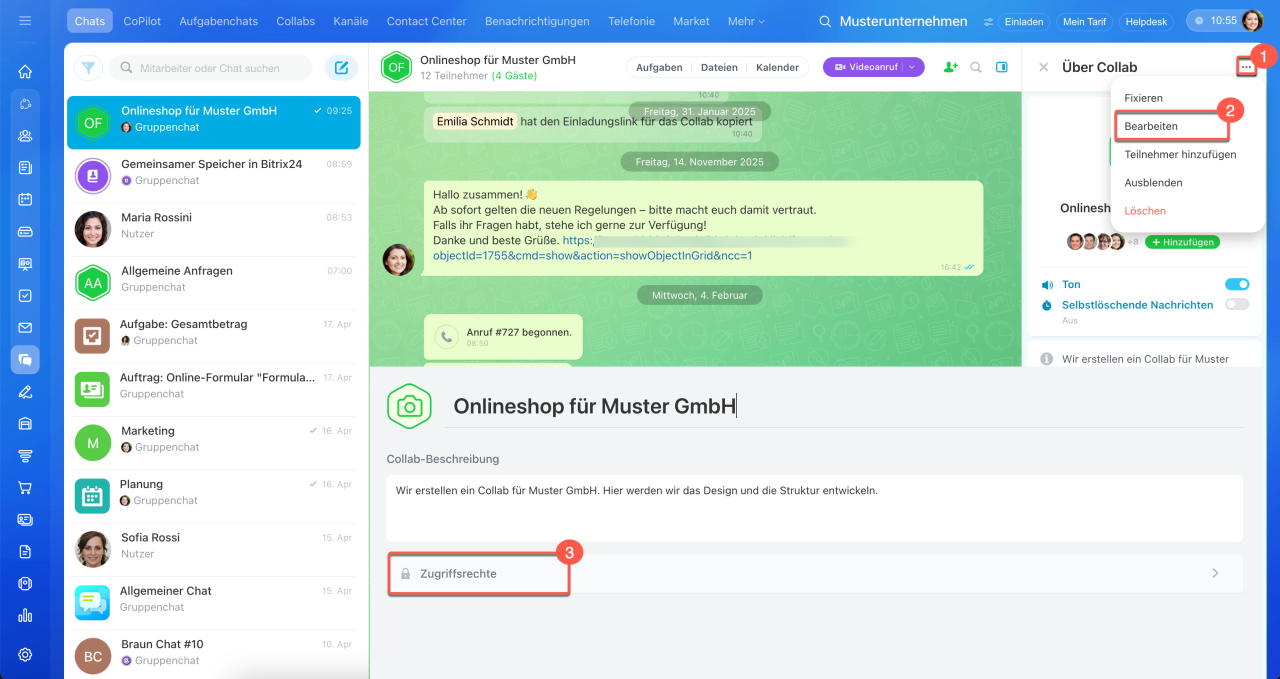The image size is (1280, 679).
Task: Click the green Hinzufügen button
Action: click(x=1182, y=242)
